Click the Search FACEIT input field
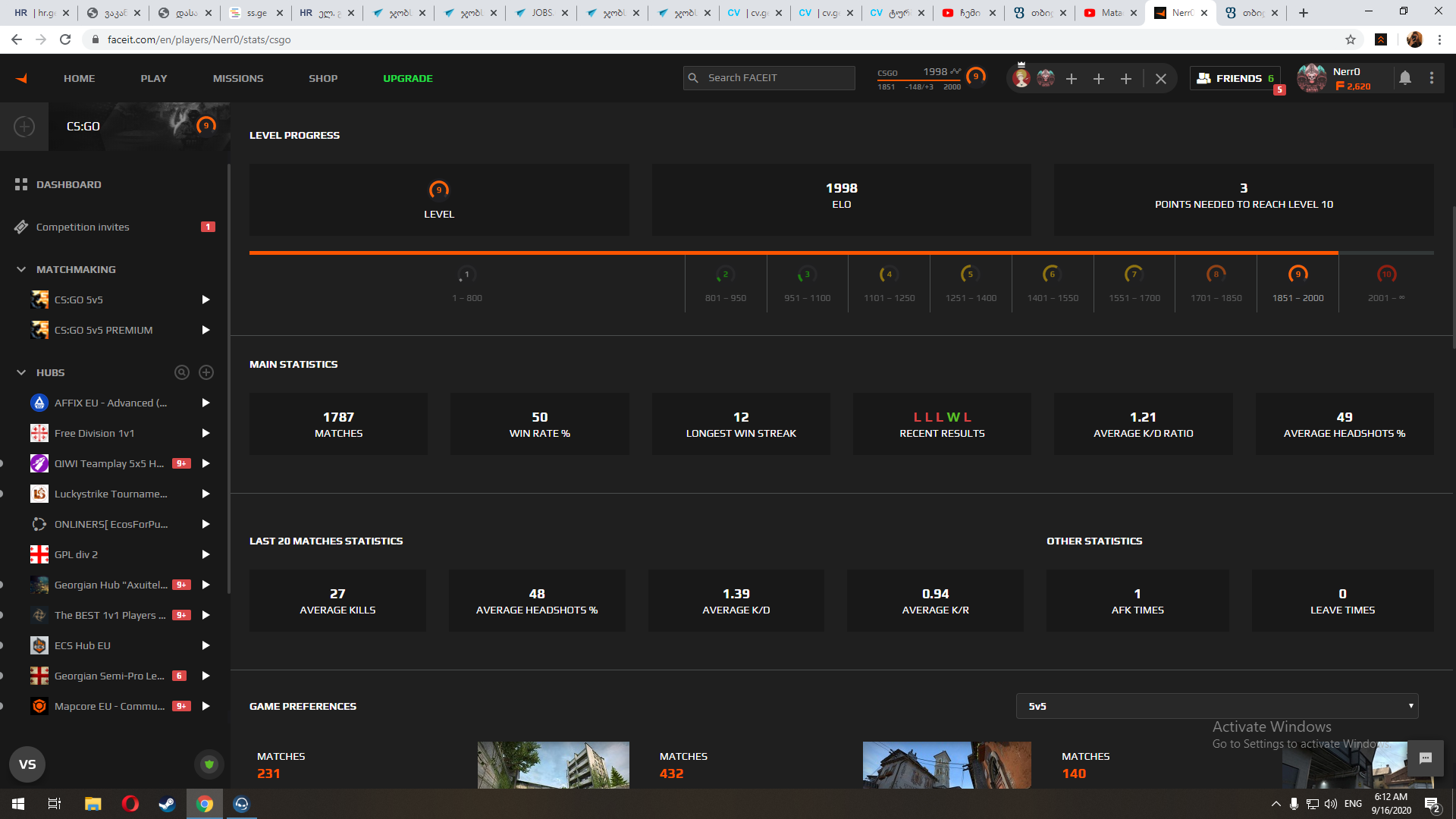This screenshot has height=819, width=1456. point(777,78)
